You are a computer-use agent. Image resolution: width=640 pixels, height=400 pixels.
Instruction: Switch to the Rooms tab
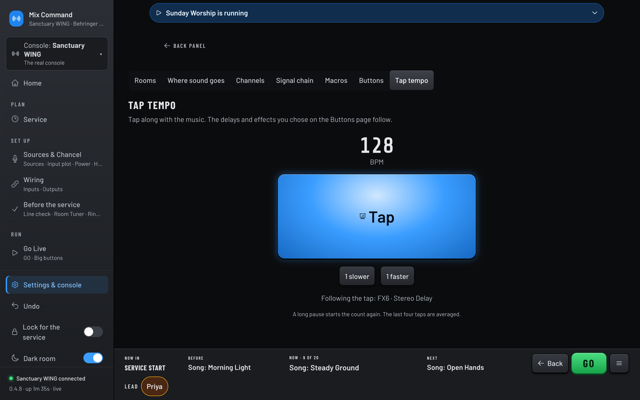145,80
